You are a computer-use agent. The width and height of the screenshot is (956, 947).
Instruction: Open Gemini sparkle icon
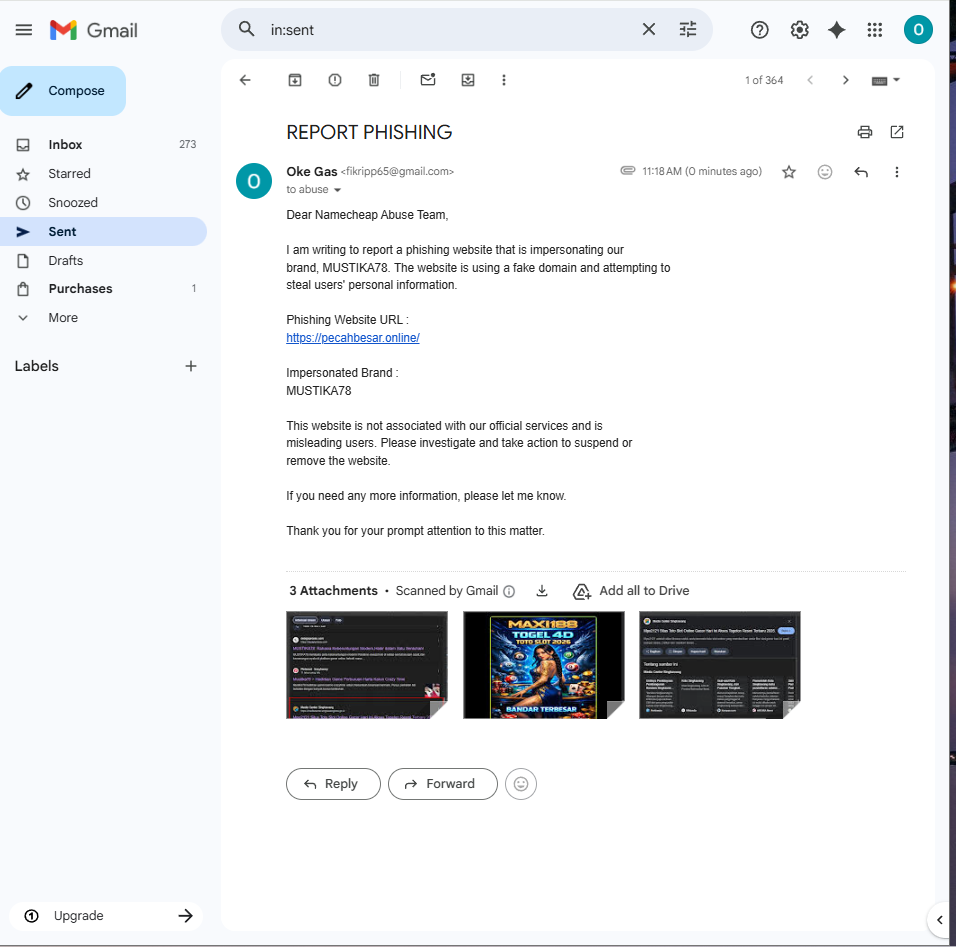pyautogui.click(x=836, y=30)
